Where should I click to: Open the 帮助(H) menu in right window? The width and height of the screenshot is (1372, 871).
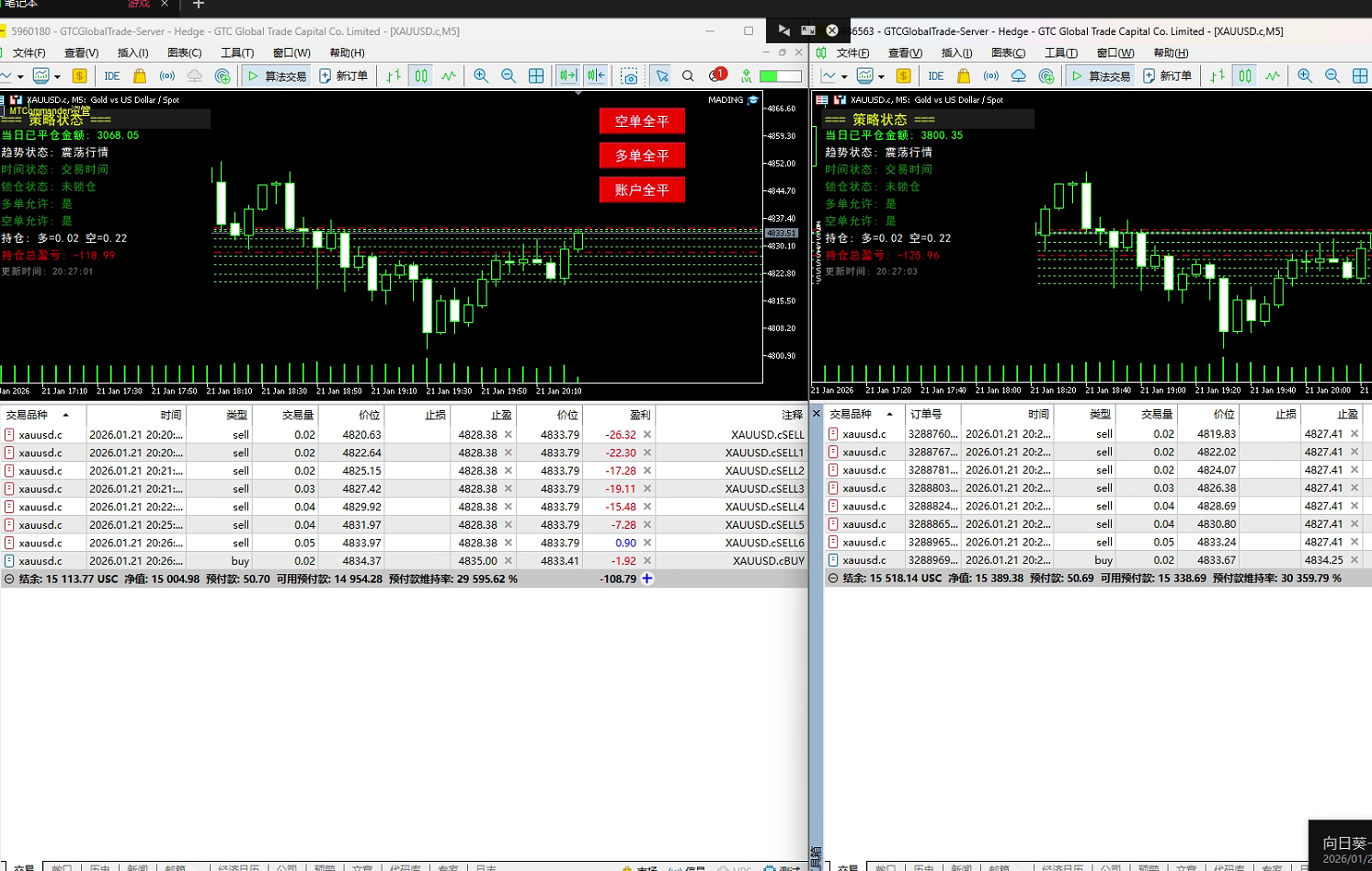(1171, 53)
